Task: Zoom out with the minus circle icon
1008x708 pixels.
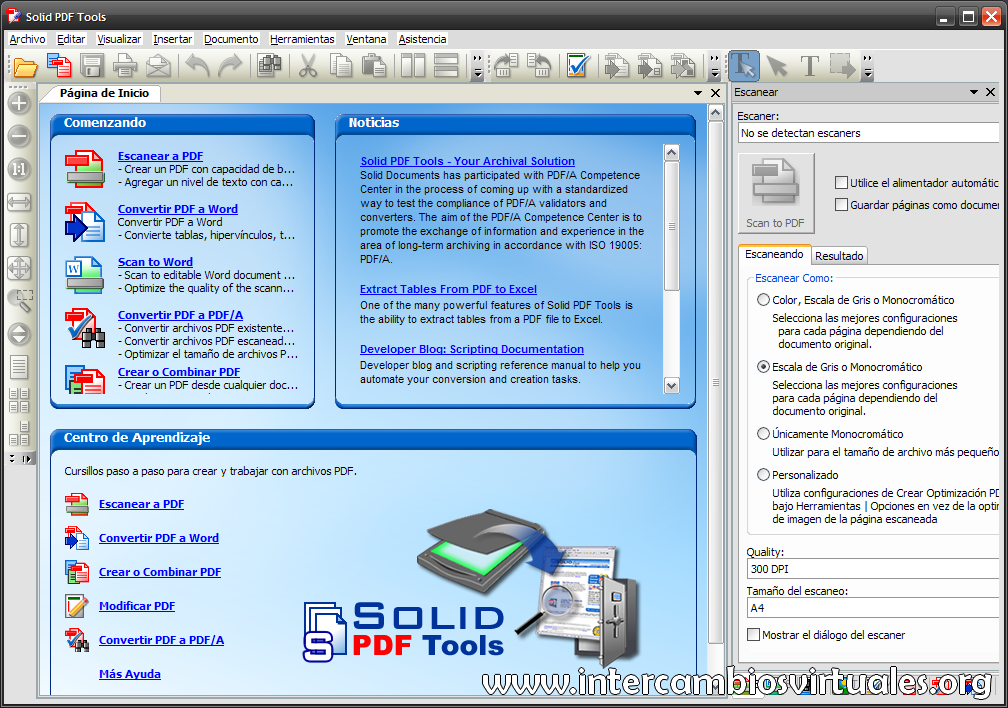Action: pos(19,136)
